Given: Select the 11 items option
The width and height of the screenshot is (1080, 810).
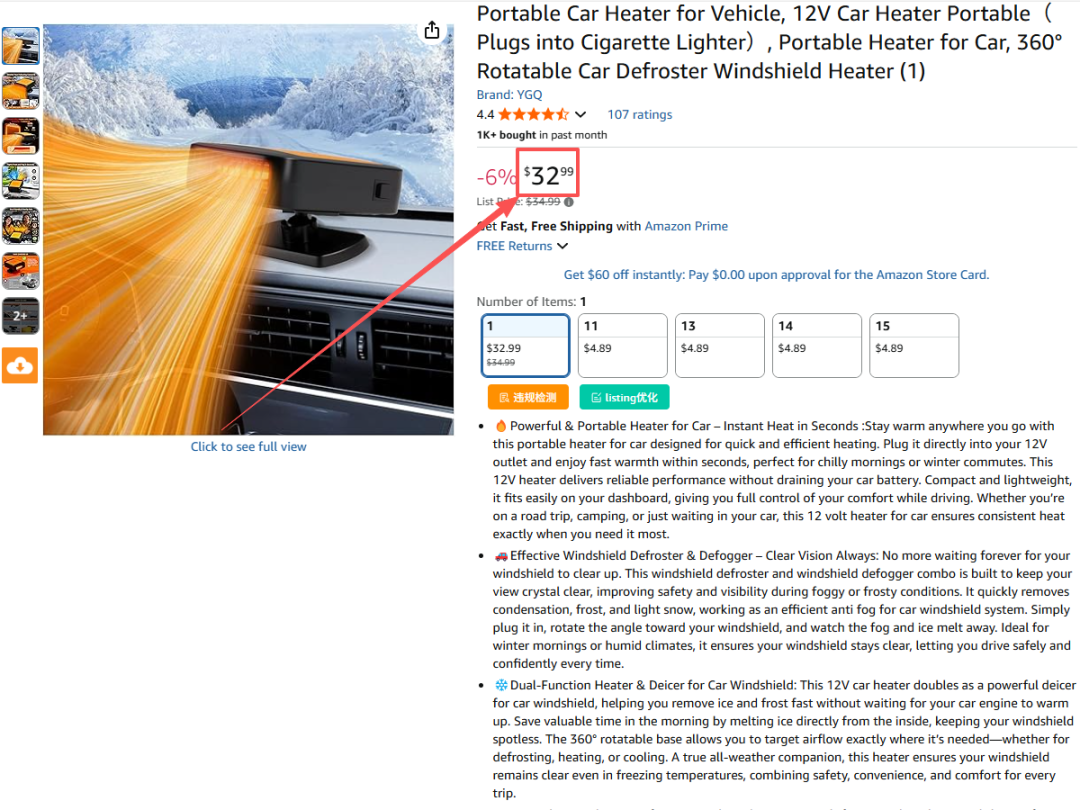Looking at the screenshot, I should (x=623, y=345).
